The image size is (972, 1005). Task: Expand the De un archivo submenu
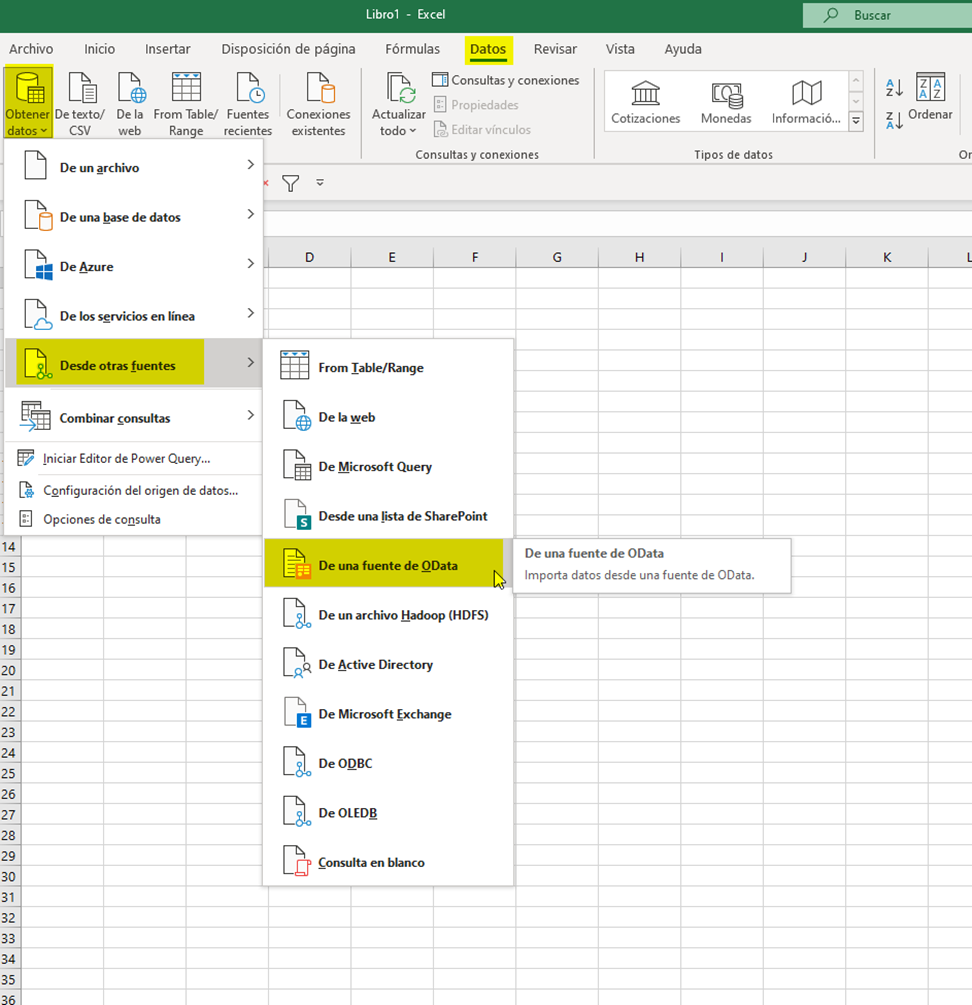coord(133,167)
